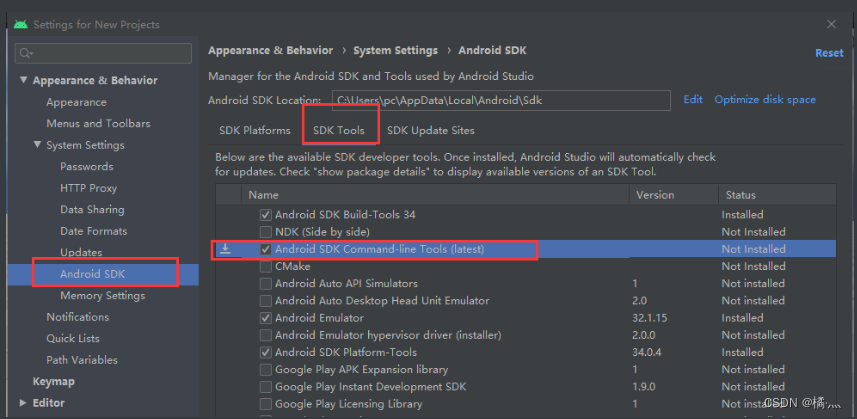Enable Google Play Instant Development SDK

click(x=266, y=387)
